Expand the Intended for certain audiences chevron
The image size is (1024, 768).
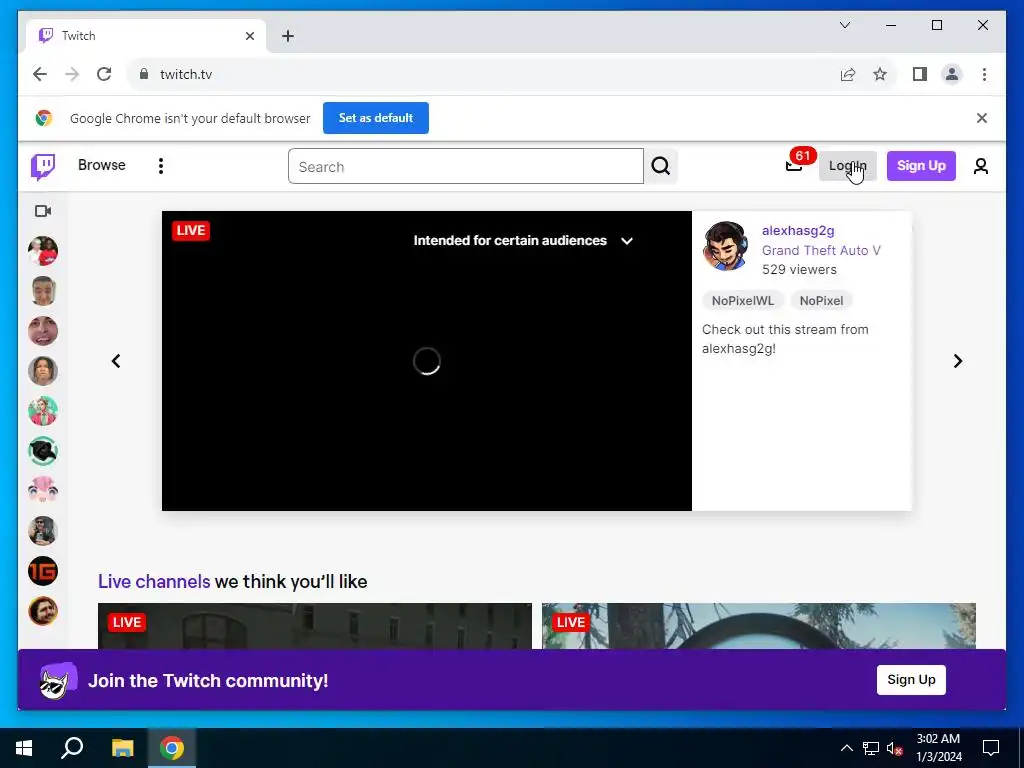[627, 241]
